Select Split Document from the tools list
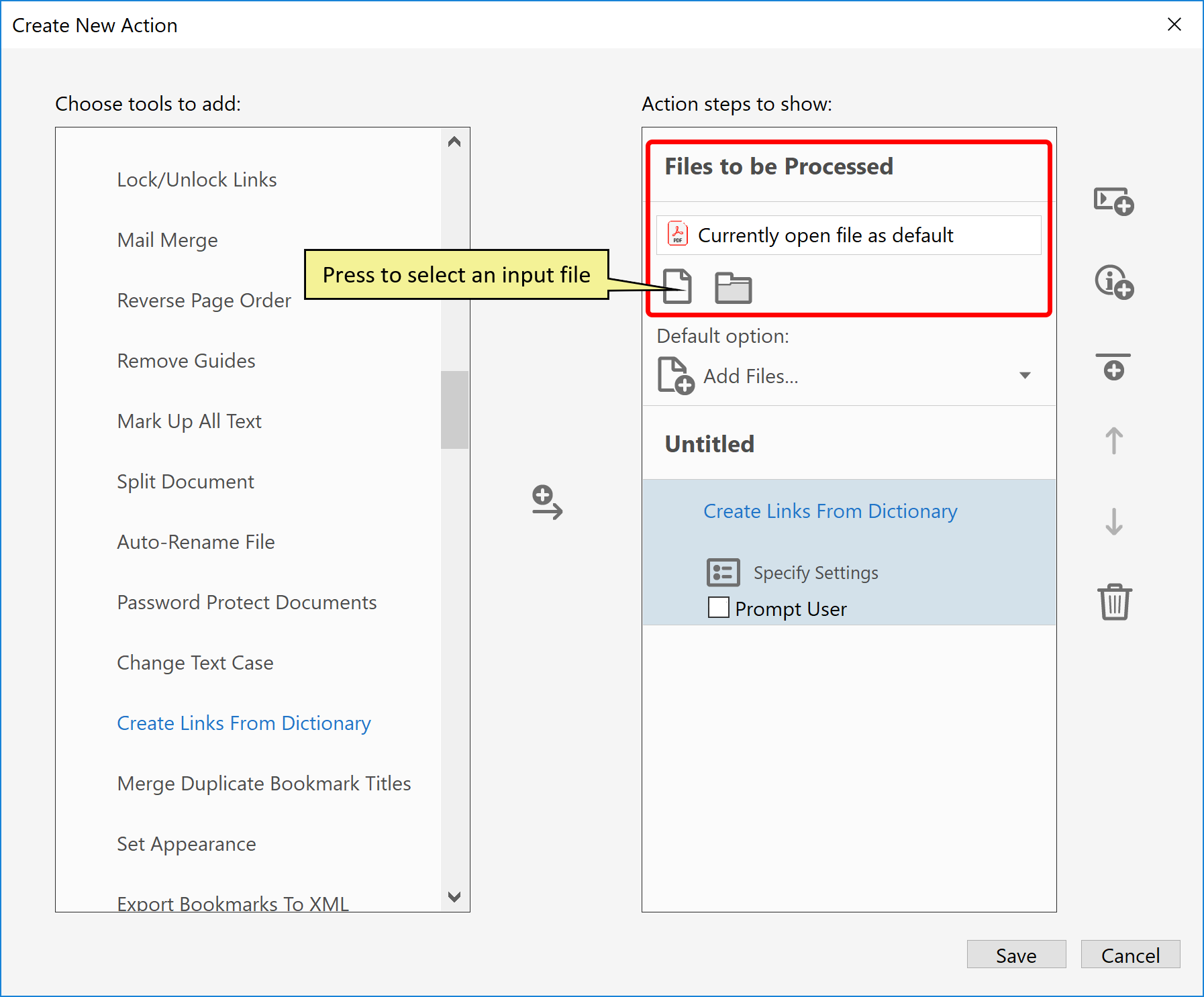This screenshot has height=997, width=1204. 185,481
